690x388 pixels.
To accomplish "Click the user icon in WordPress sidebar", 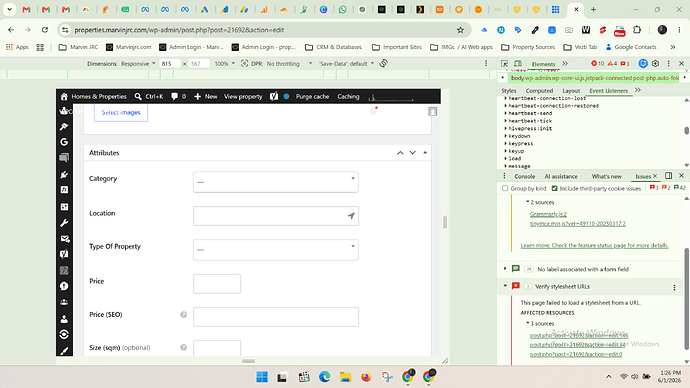I will point(64,318).
